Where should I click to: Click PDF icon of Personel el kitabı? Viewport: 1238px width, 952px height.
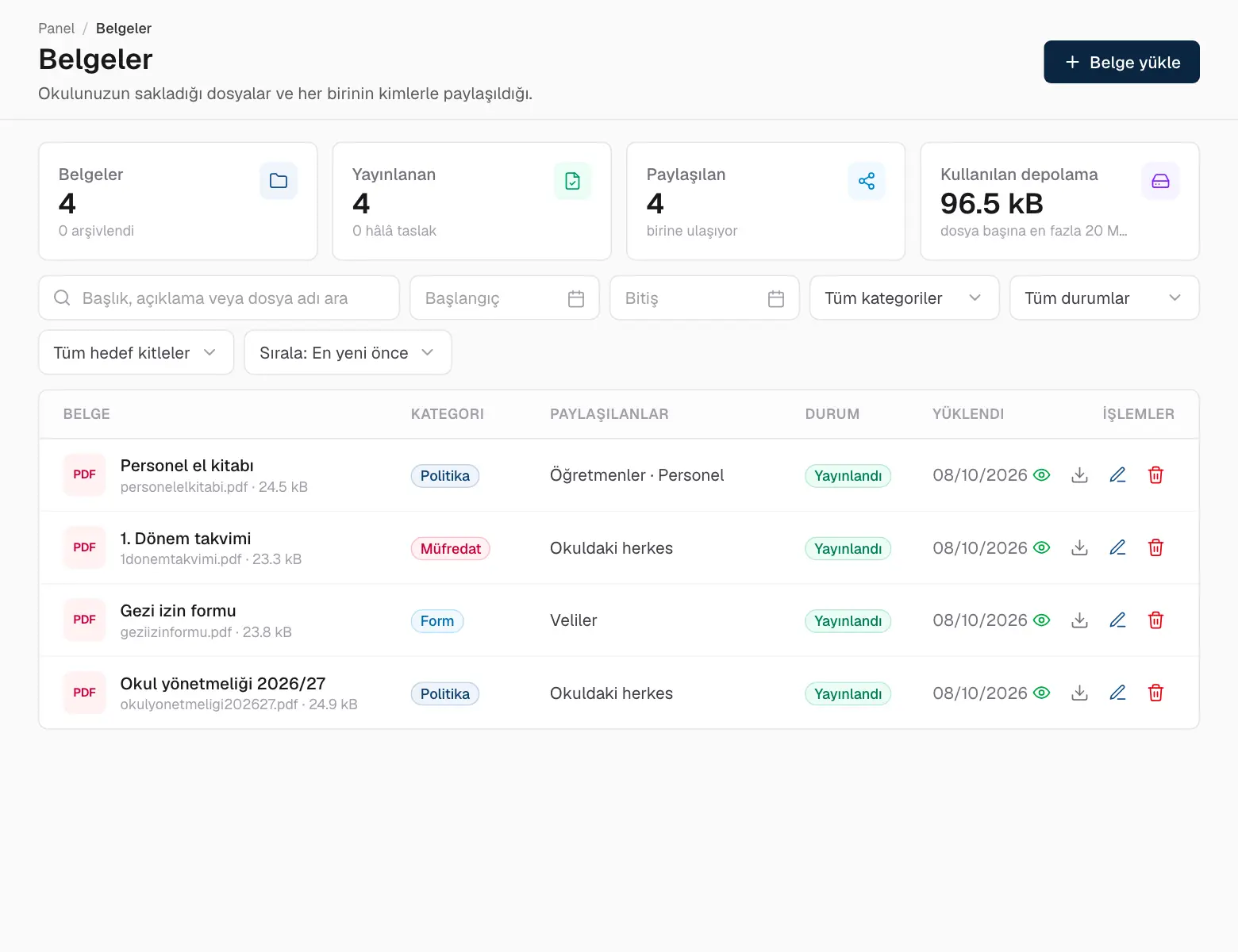pos(84,474)
